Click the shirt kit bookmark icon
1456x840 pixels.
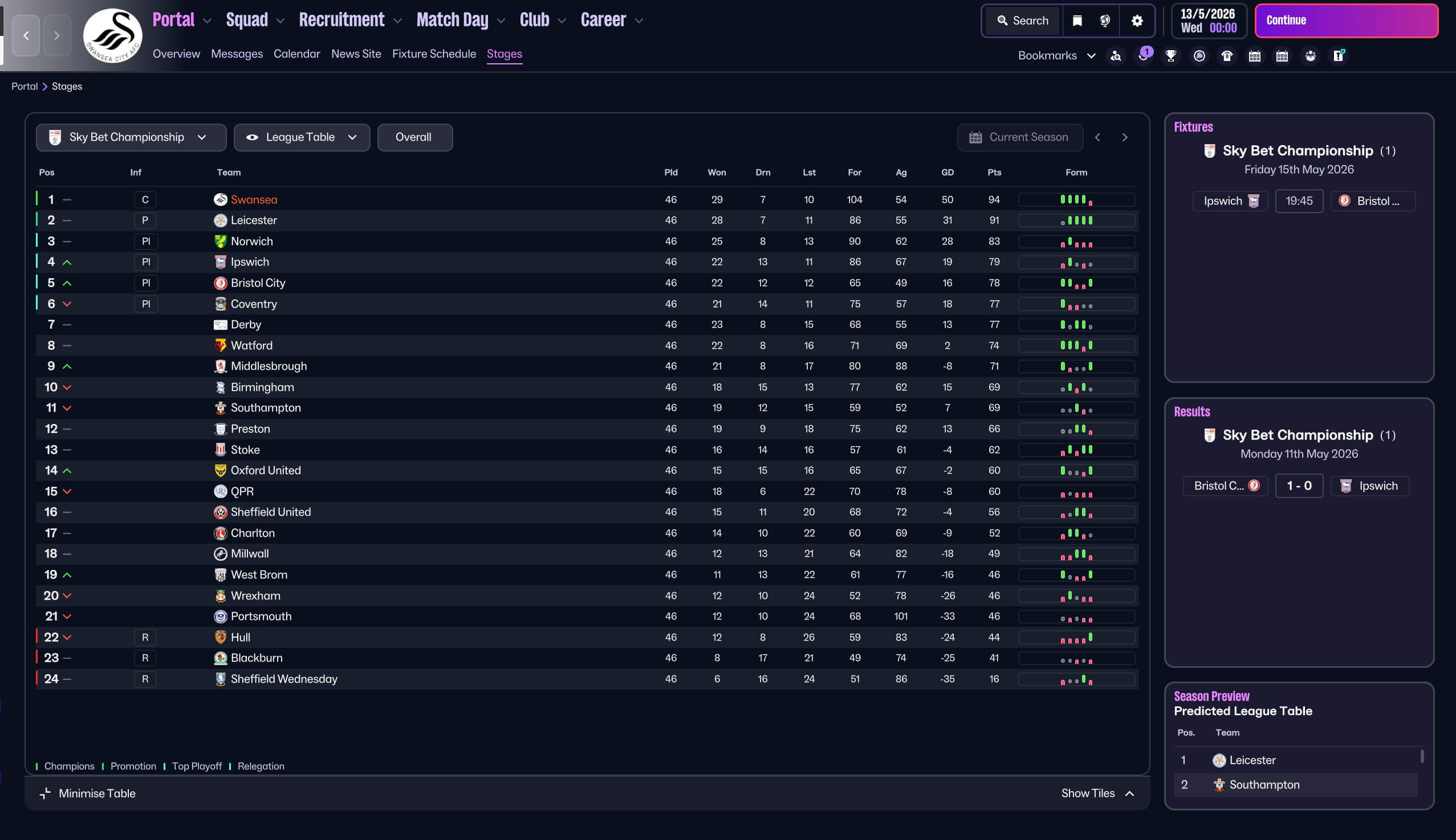click(1227, 56)
